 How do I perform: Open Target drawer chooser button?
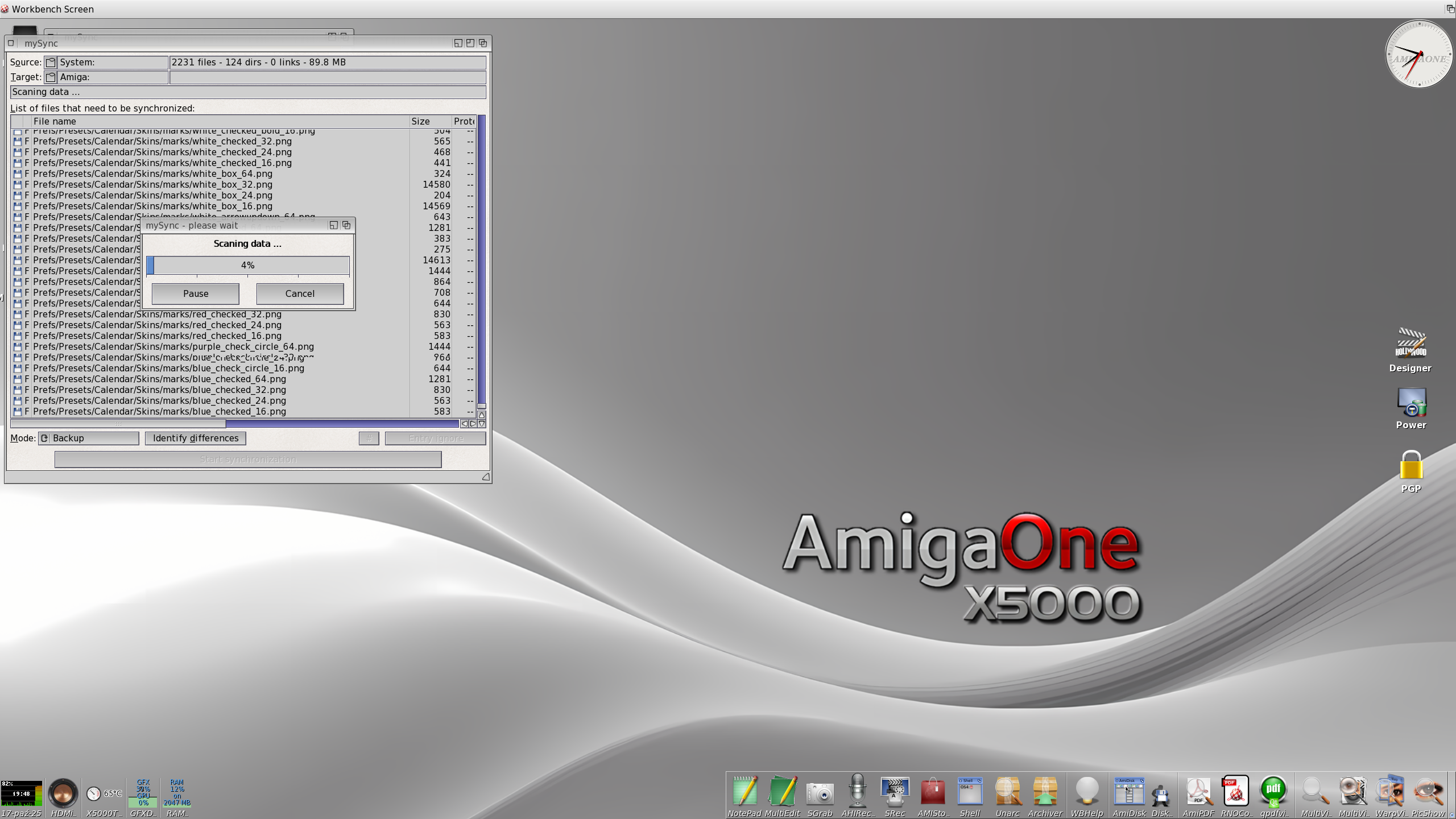coord(51,77)
